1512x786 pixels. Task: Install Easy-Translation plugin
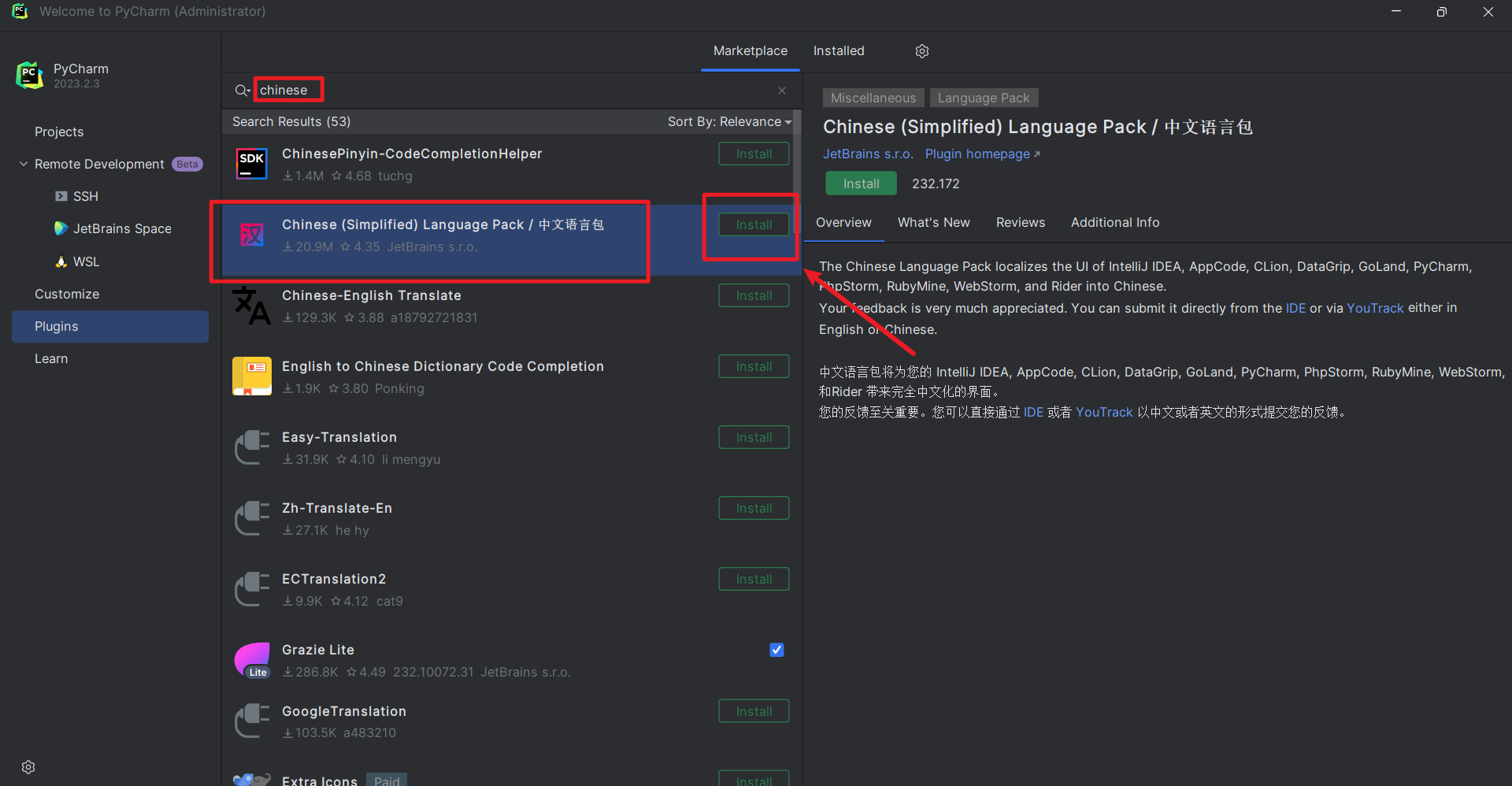tap(754, 438)
